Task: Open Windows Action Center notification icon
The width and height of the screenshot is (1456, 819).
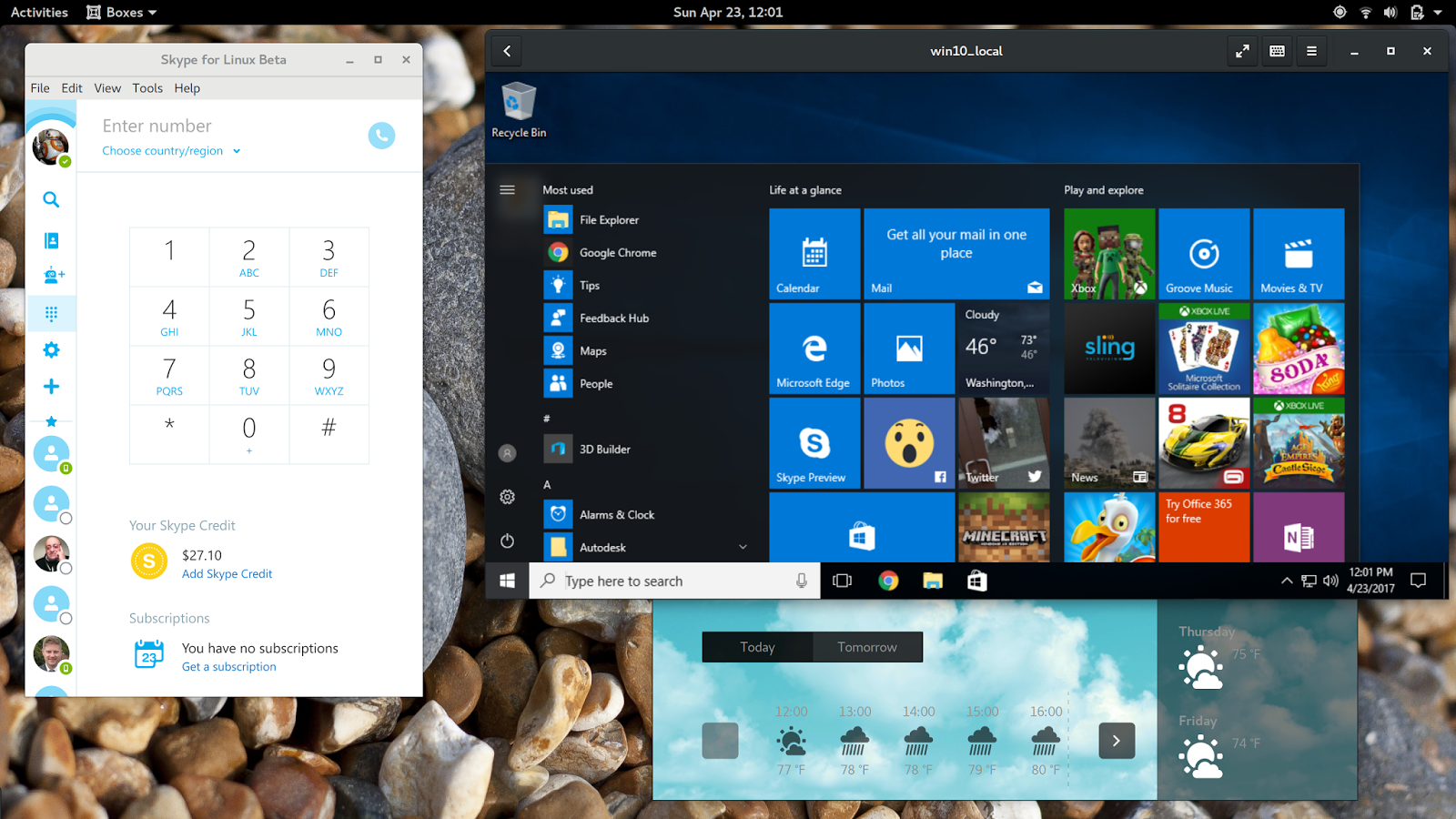Action: click(x=1418, y=581)
